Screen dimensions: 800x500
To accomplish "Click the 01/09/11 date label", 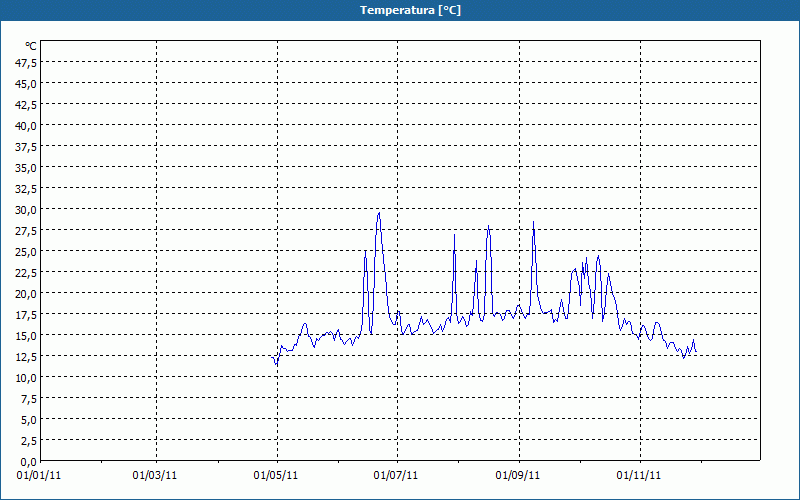I will (x=518, y=476).
